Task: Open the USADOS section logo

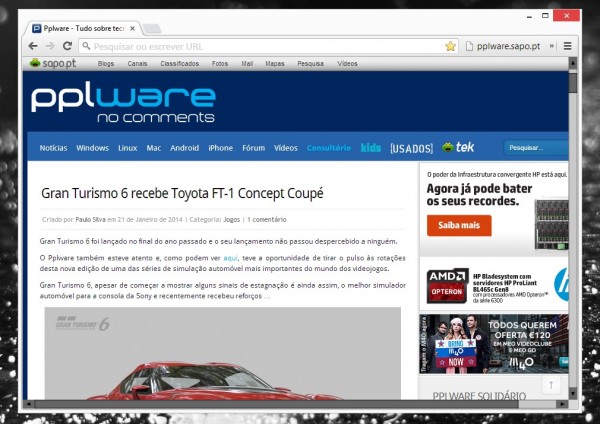Action: pyautogui.click(x=411, y=148)
